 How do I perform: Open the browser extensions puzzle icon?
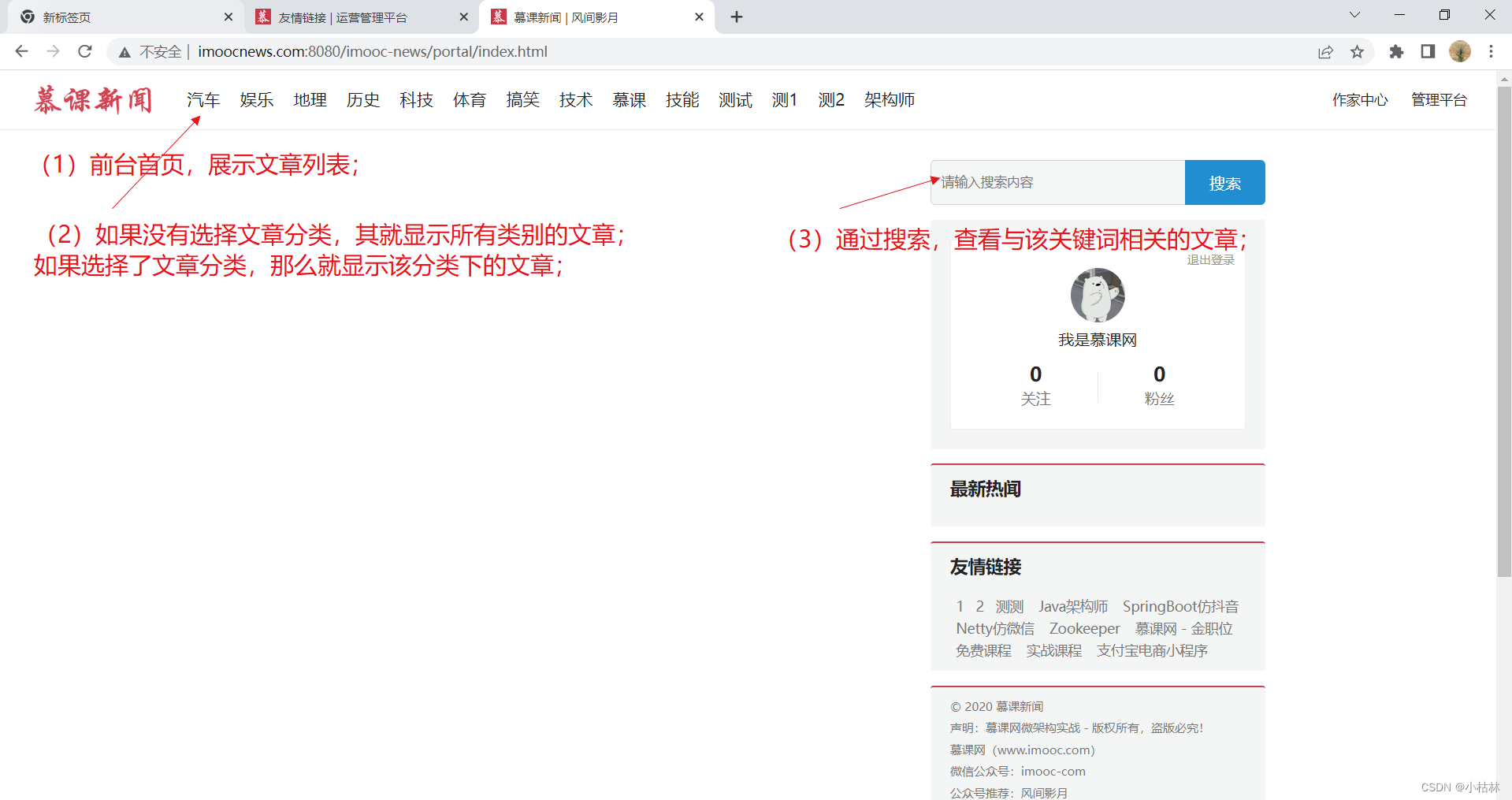click(x=1395, y=51)
